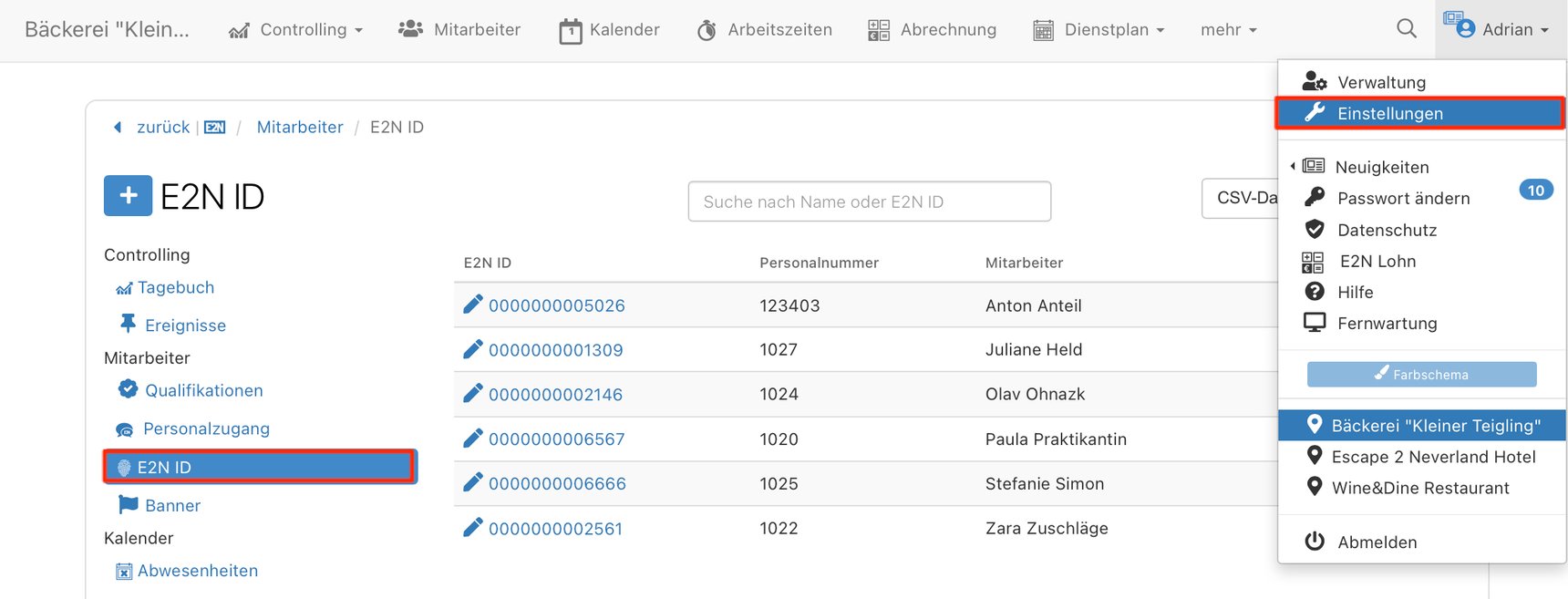Click the Fernwartung monitor icon
This screenshot has height=599, width=1568.
pos(1314,323)
